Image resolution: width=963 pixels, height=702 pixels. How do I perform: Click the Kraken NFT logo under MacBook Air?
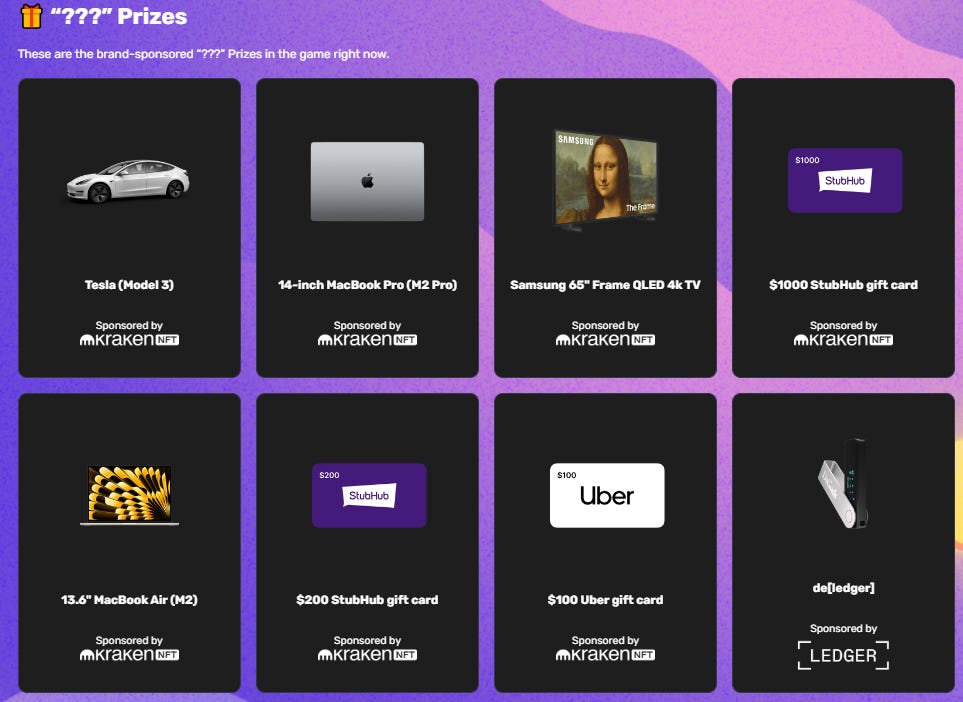[x=130, y=655]
